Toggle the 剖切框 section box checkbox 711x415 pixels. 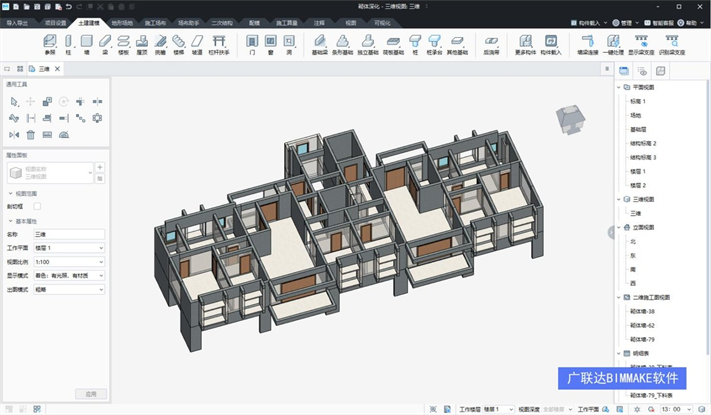pyautogui.click(x=37, y=206)
